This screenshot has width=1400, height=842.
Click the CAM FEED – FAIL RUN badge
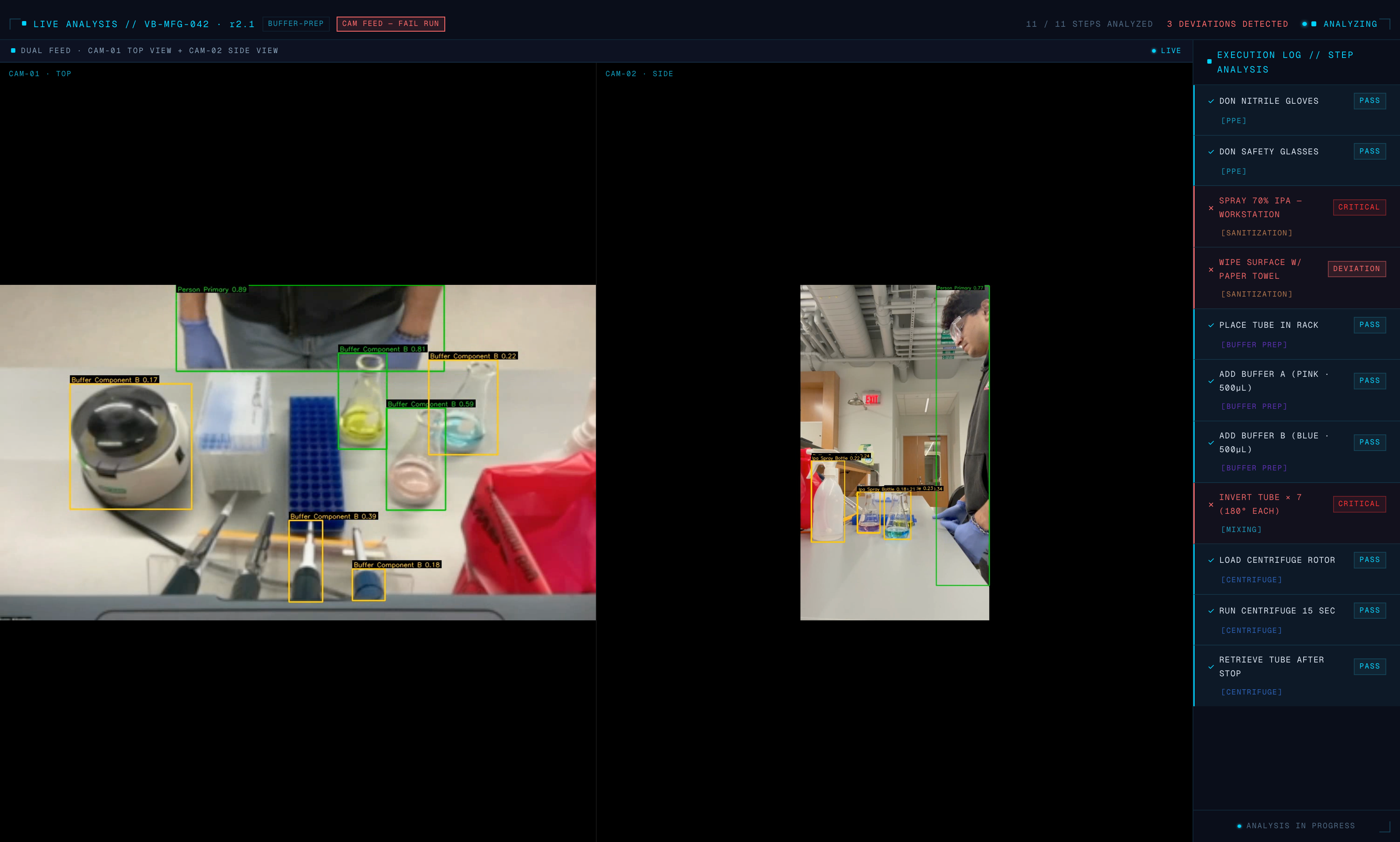(390, 24)
